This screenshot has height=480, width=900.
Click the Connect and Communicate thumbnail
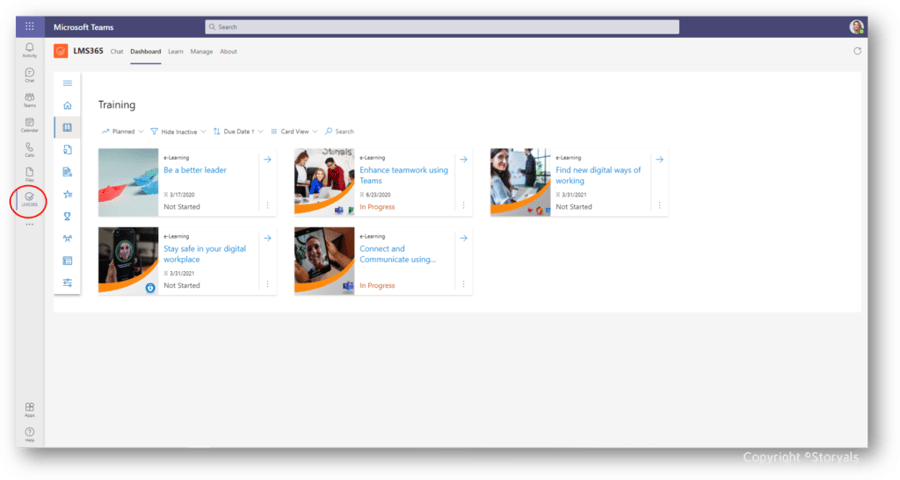(x=324, y=261)
